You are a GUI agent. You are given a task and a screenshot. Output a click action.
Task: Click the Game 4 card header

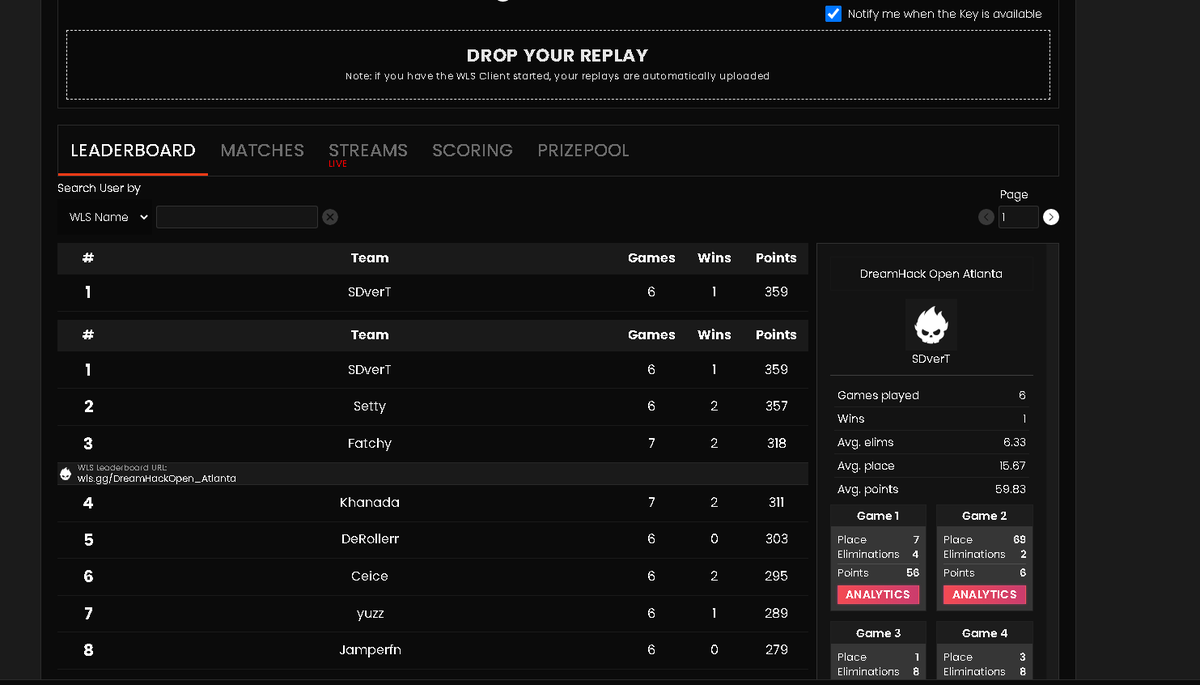984,633
